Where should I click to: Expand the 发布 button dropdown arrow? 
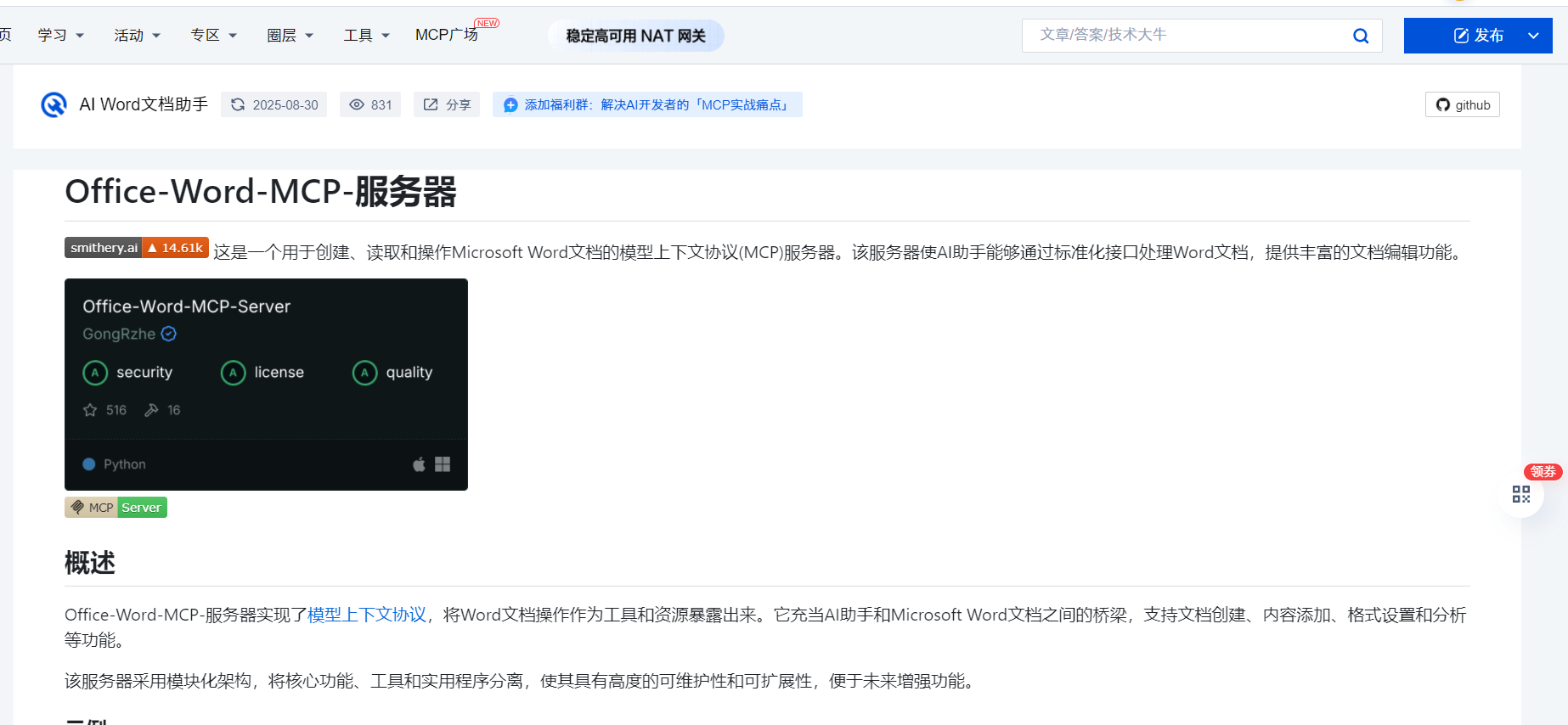[x=1533, y=36]
